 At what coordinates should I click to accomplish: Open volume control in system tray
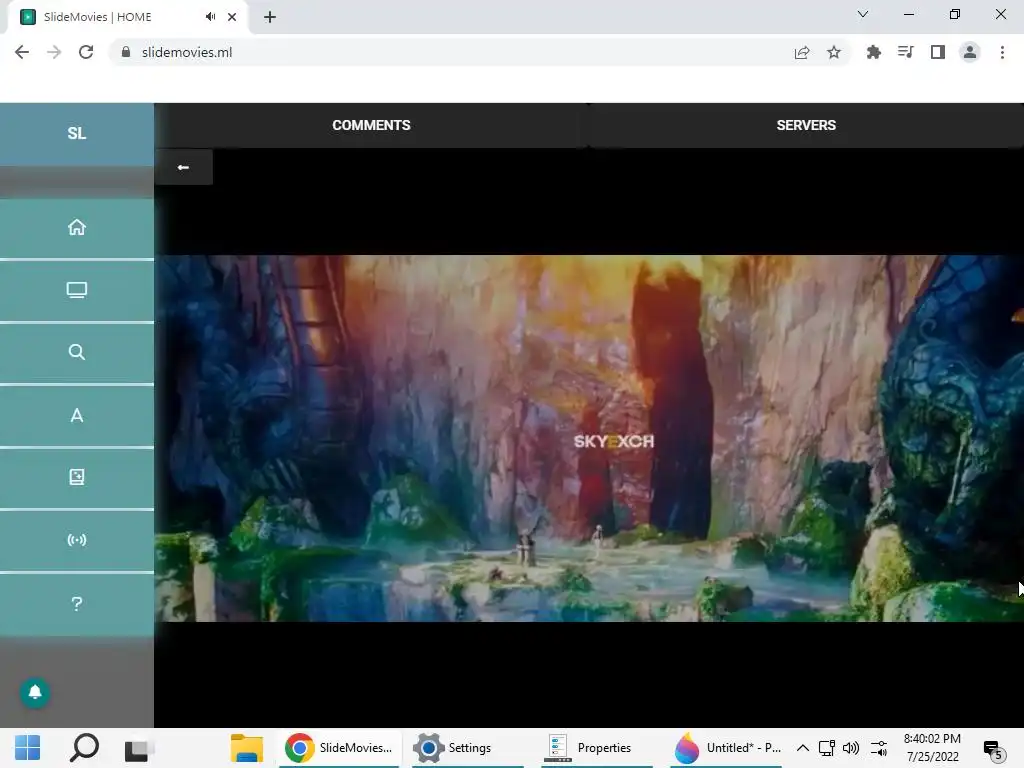click(x=851, y=748)
